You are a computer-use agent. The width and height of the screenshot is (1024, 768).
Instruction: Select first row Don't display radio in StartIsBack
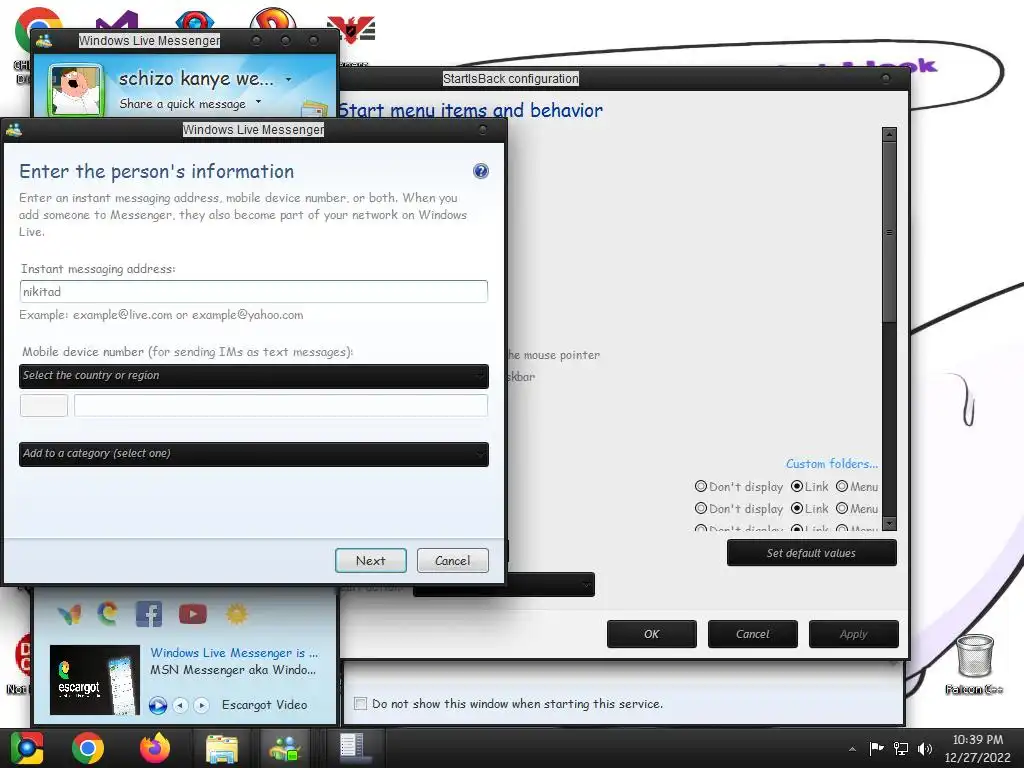coord(701,487)
